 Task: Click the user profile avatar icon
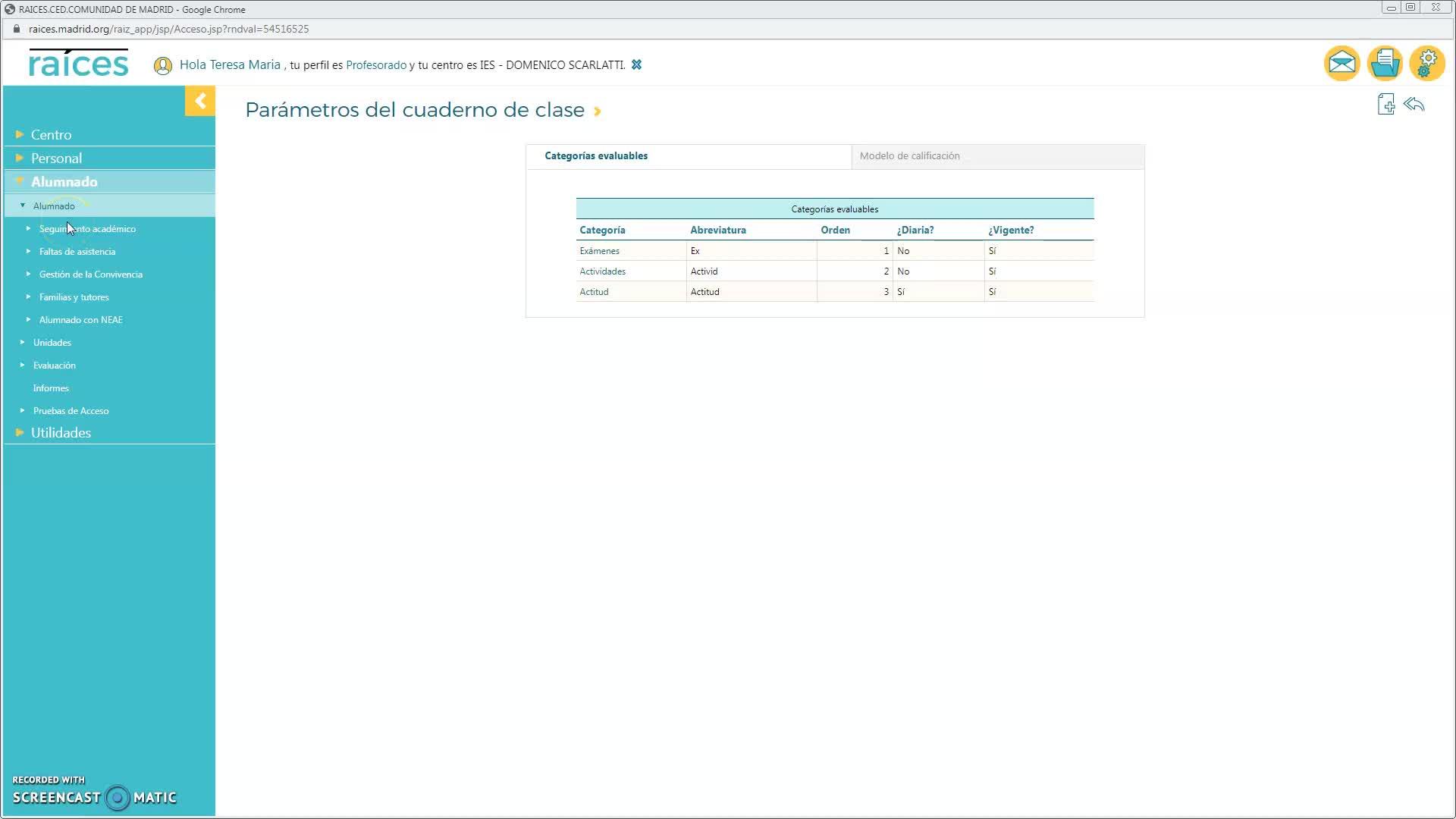(x=162, y=66)
